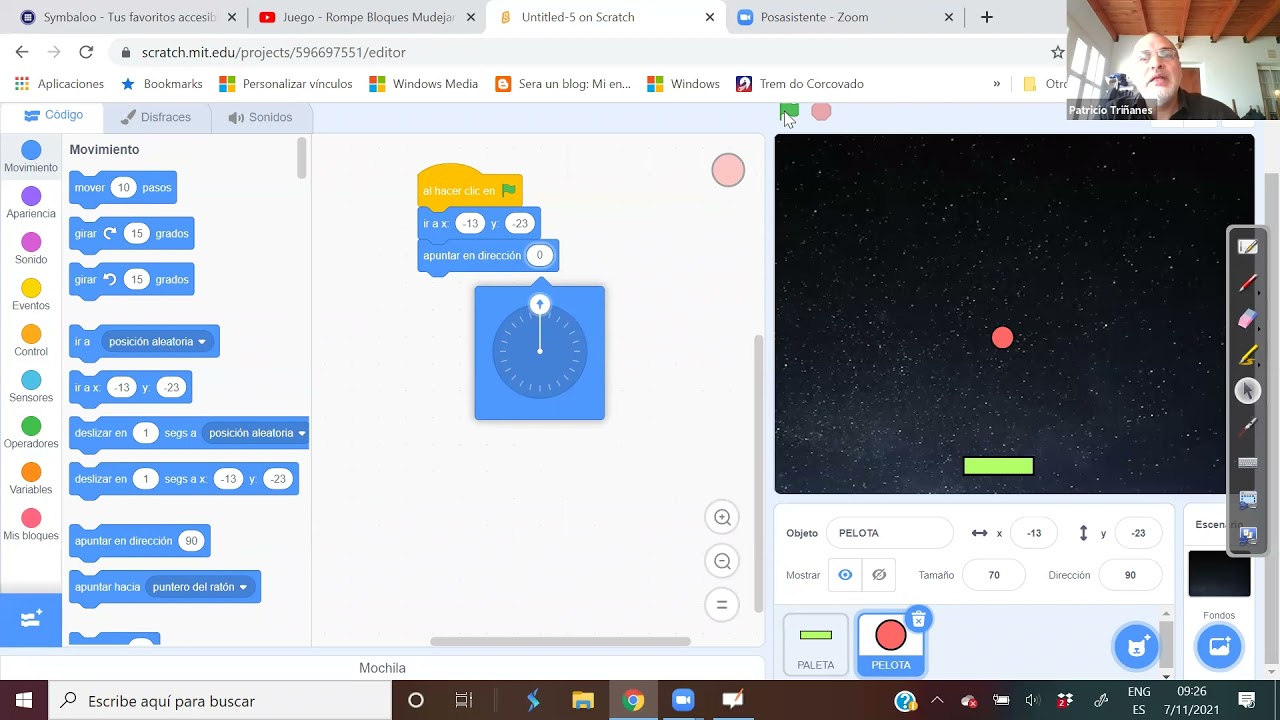This screenshot has height=720, width=1280.
Task: Click the browser address bar URL
Action: pyautogui.click(x=274, y=52)
